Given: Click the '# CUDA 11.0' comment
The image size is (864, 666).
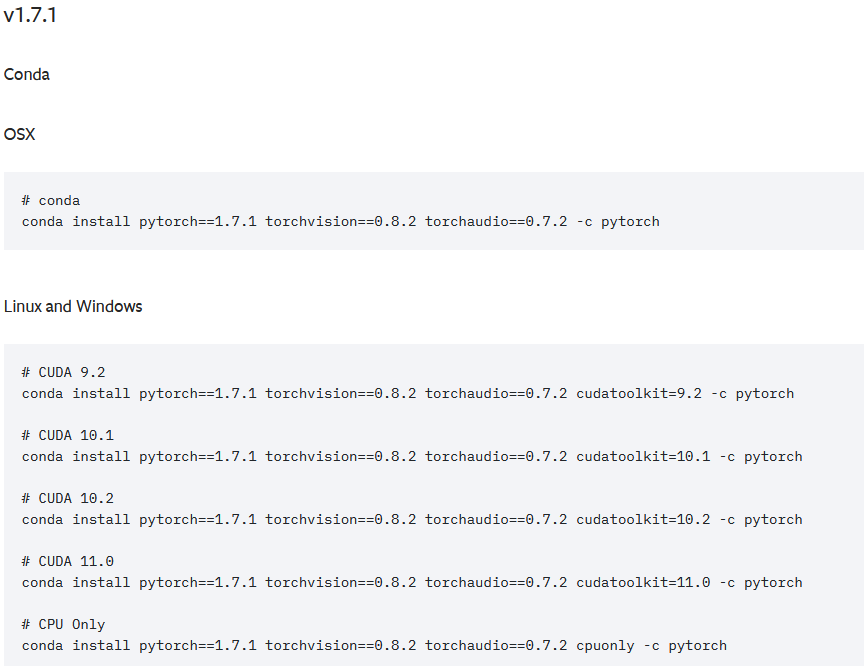Looking at the screenshot, I should coord(68,561).
